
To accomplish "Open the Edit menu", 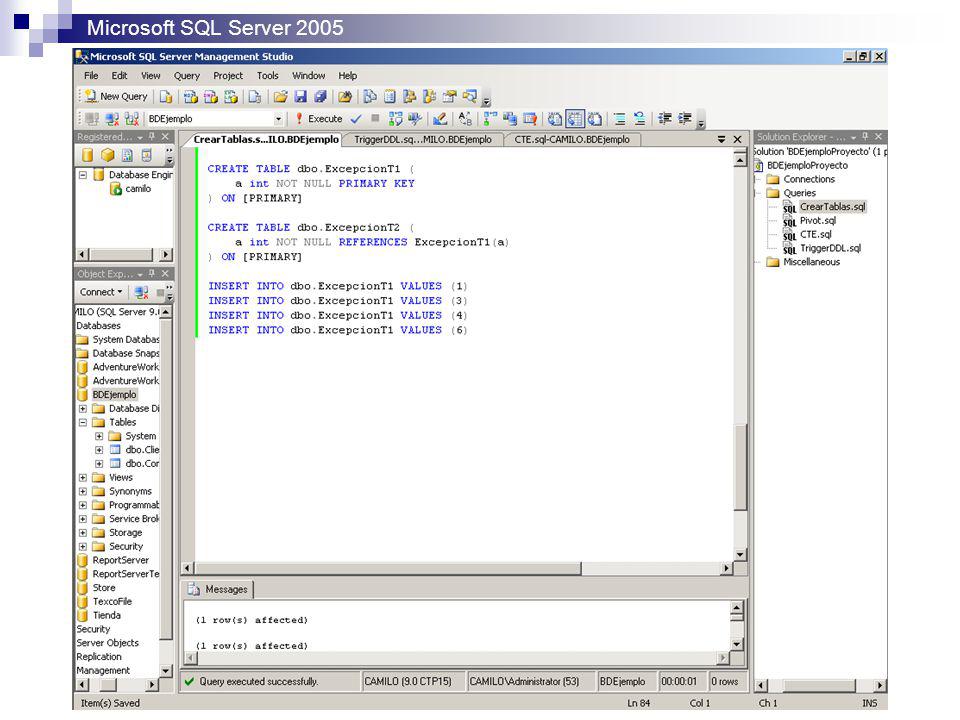I will [x=119, y=75].
